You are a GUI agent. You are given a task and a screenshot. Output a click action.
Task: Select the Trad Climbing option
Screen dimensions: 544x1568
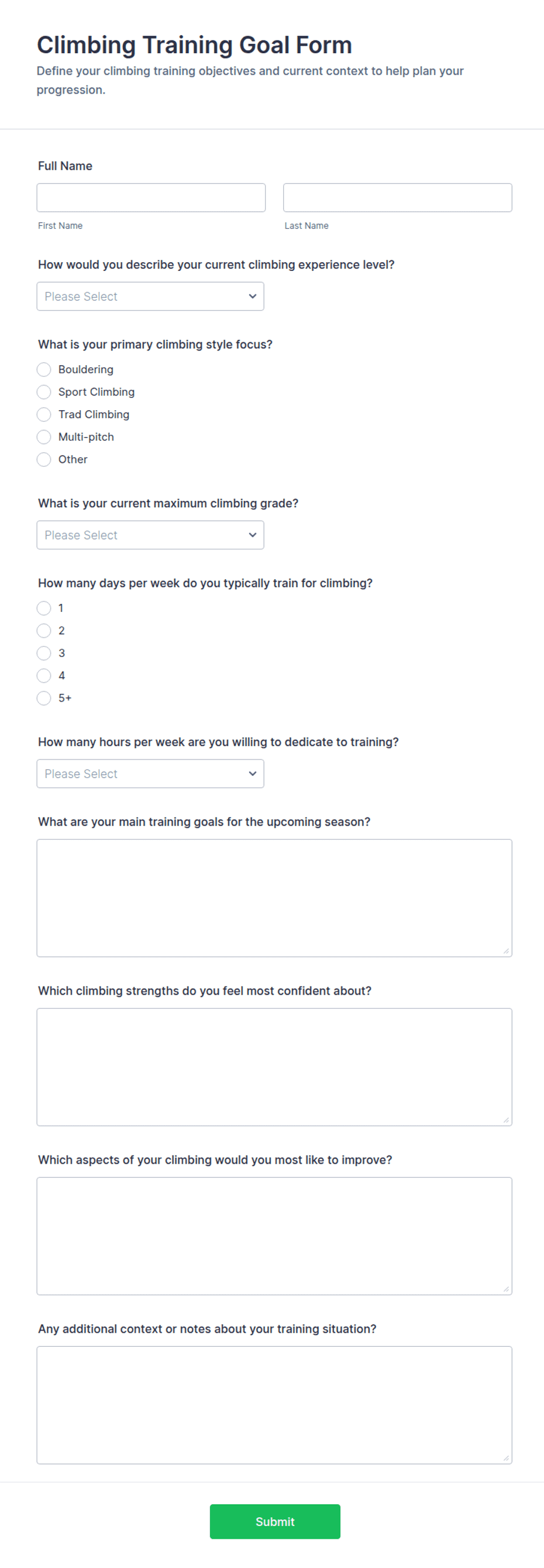point(44,414)
